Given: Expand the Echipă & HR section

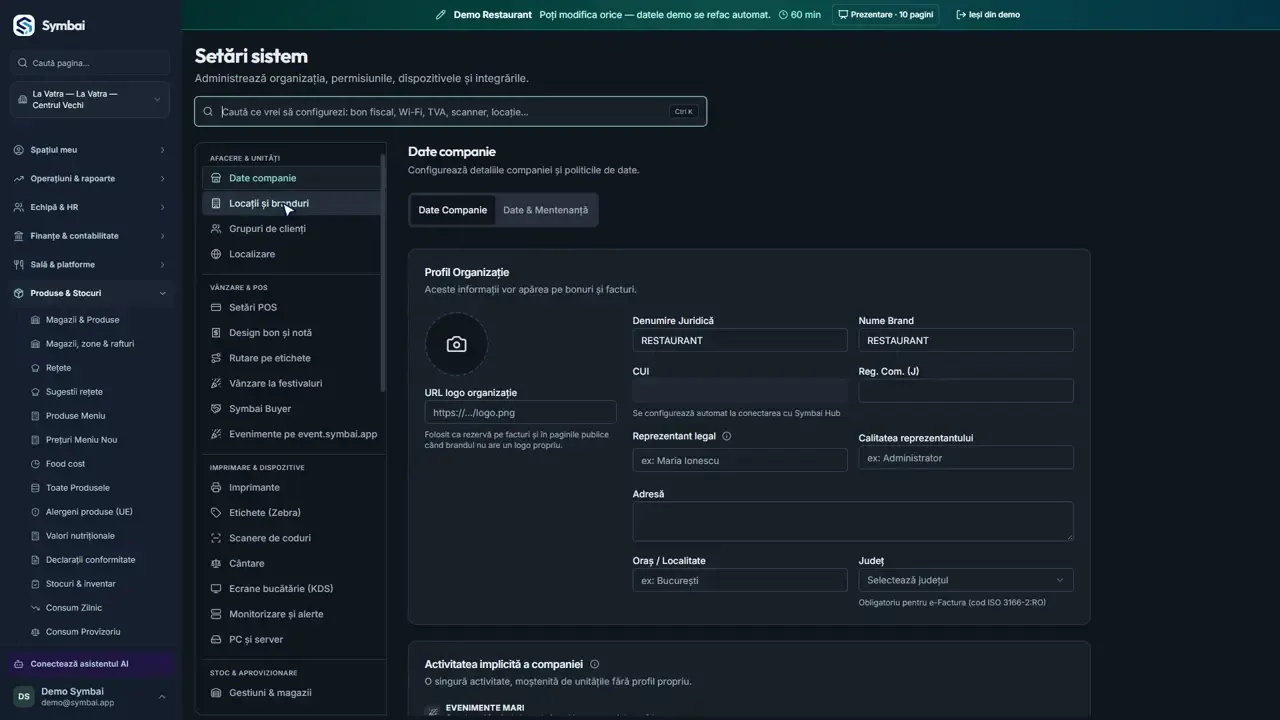Looking at the screenshot, I should click(90, 207).
